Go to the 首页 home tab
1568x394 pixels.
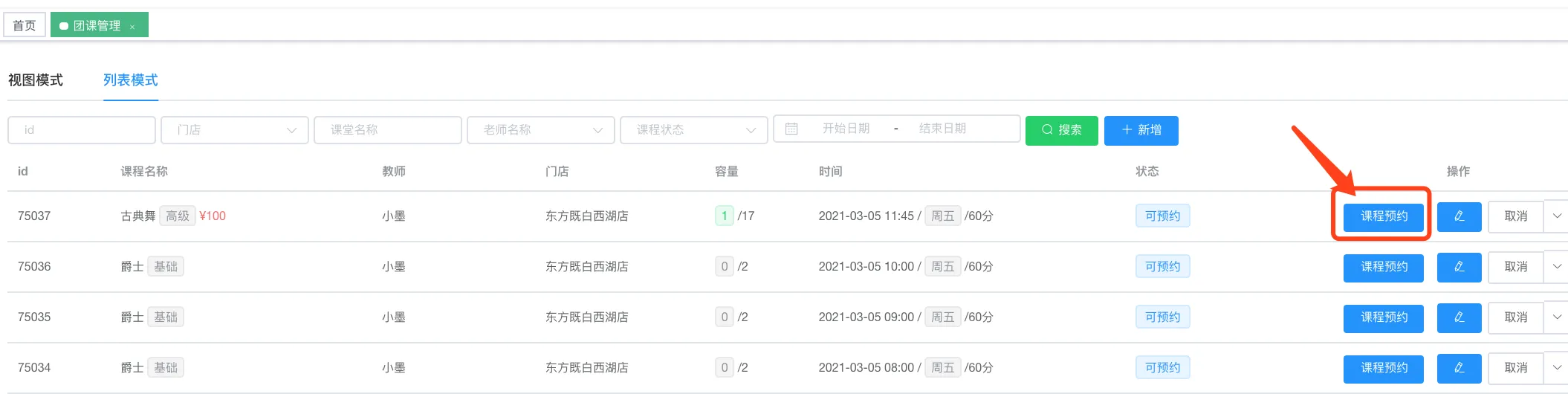coord(25,25)
